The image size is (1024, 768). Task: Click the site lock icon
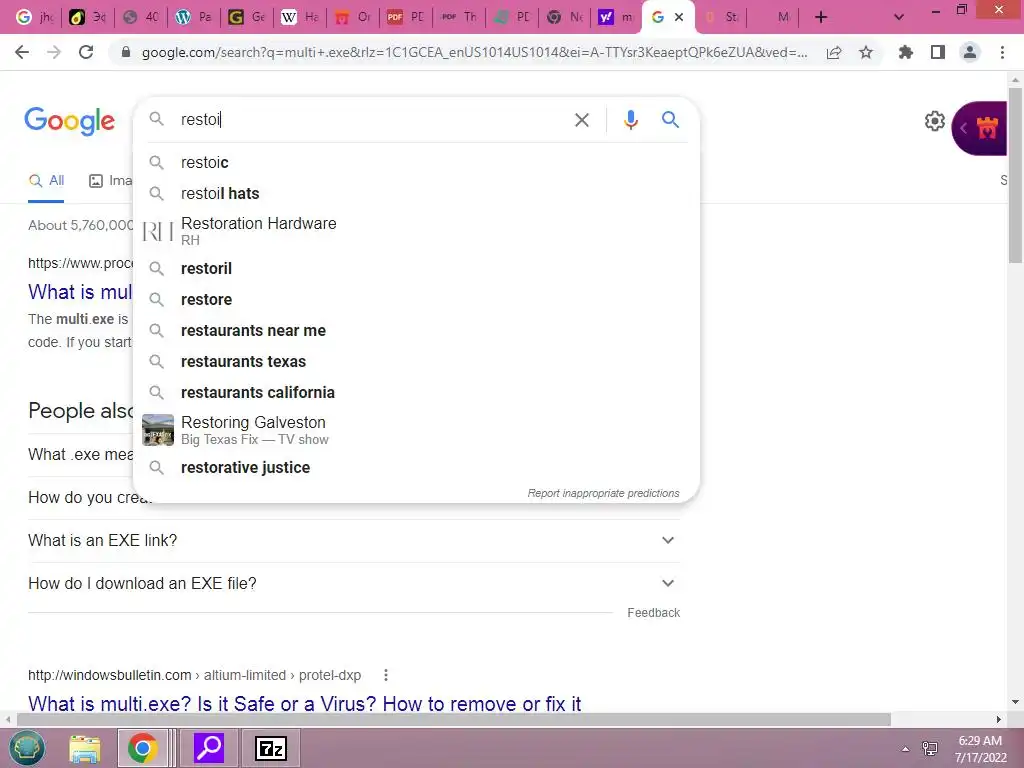[126, 52]
